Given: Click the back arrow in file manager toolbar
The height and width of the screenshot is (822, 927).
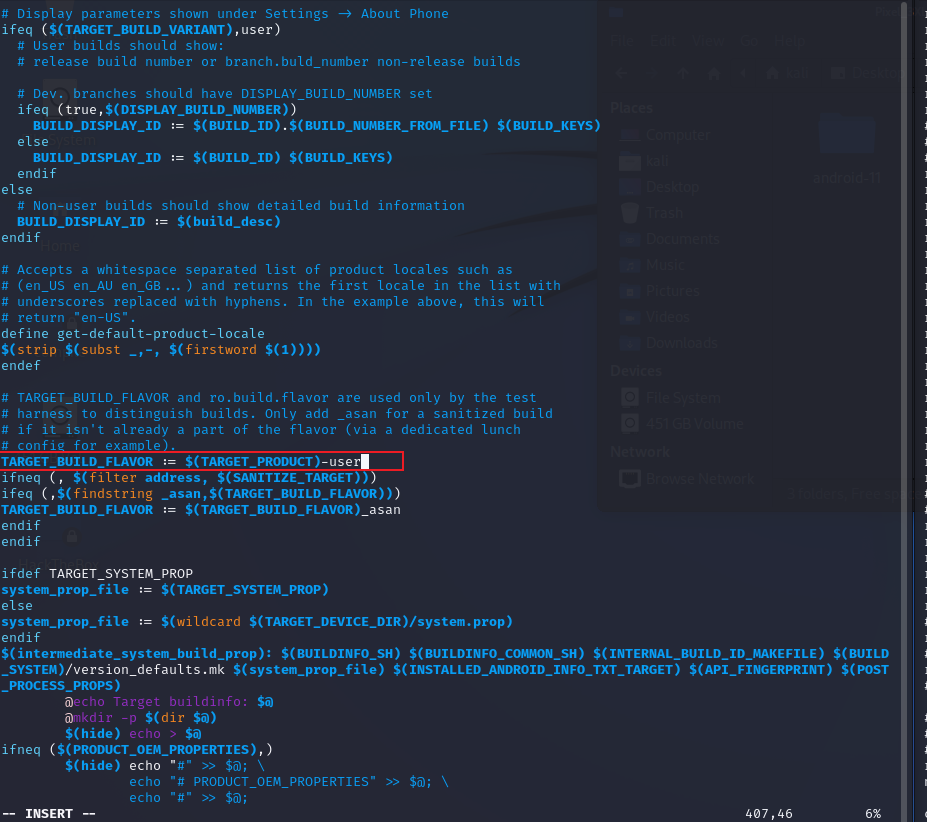Looking at the screenshot, I should (622, 73).
